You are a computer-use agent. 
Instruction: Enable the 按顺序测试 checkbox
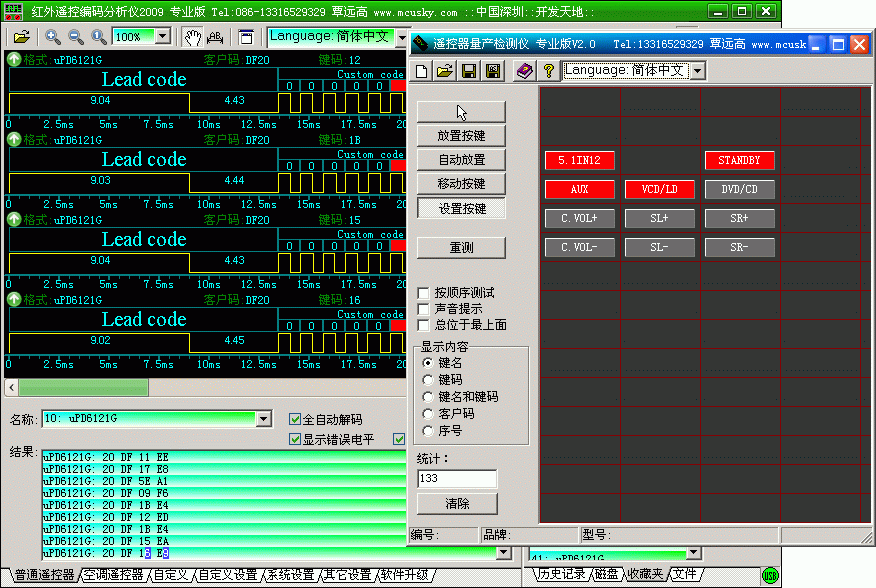point(424,293)
